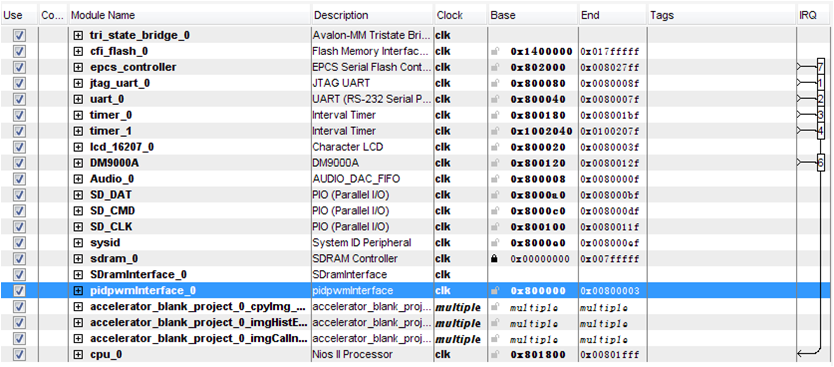This screenshot has width=834, height=367.
Task: Uncheck Use box for uart_0
Action: click(x=19, y=99)
